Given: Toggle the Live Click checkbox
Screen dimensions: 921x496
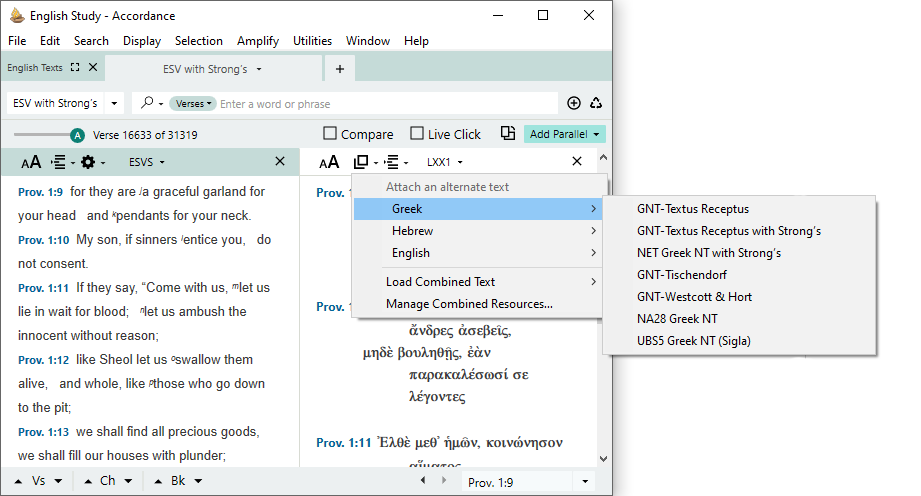Looking at the screenshot, I should [417, 134].
